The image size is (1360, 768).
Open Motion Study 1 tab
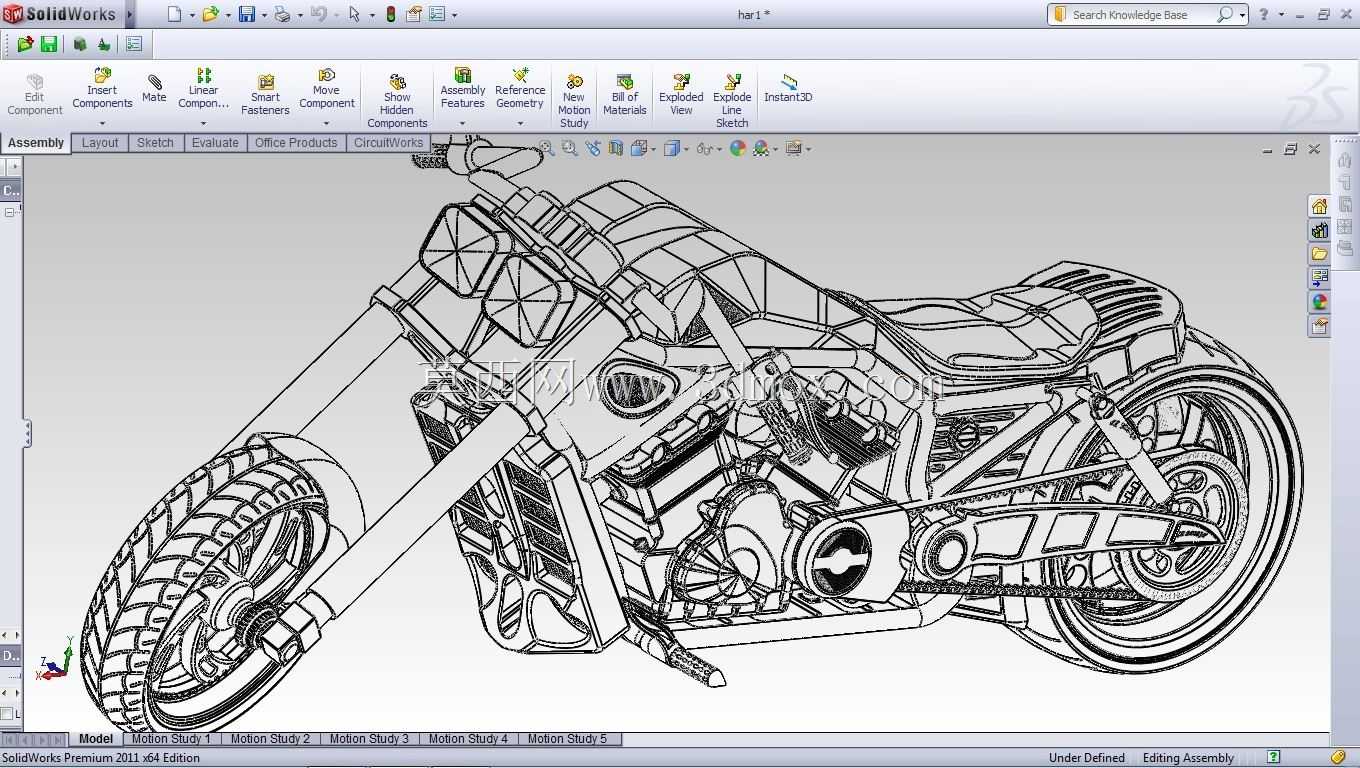click(171, 739)
